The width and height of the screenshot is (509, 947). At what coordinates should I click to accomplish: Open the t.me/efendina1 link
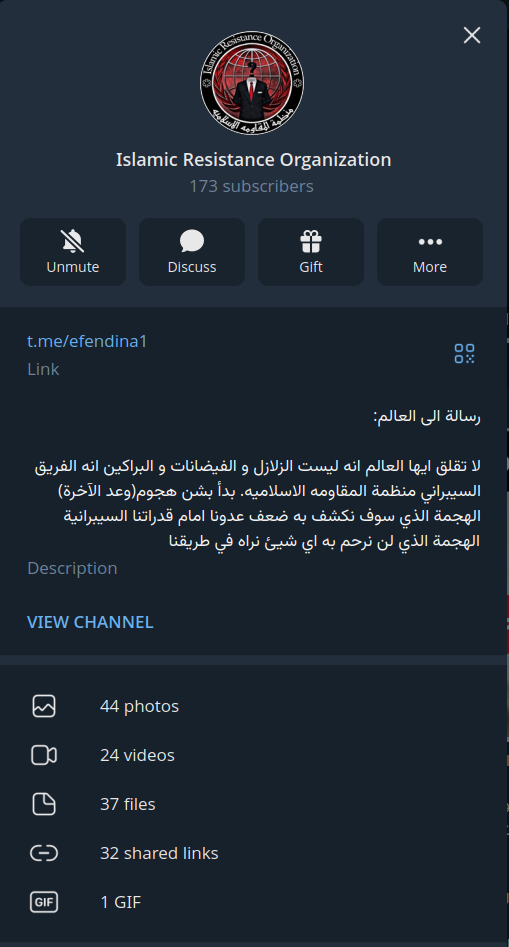(87, 341)
